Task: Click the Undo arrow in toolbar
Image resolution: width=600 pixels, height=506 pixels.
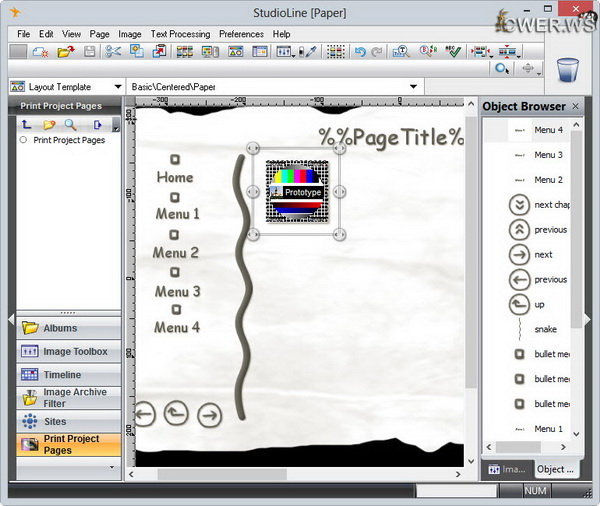Action: (x=361, y=51)
